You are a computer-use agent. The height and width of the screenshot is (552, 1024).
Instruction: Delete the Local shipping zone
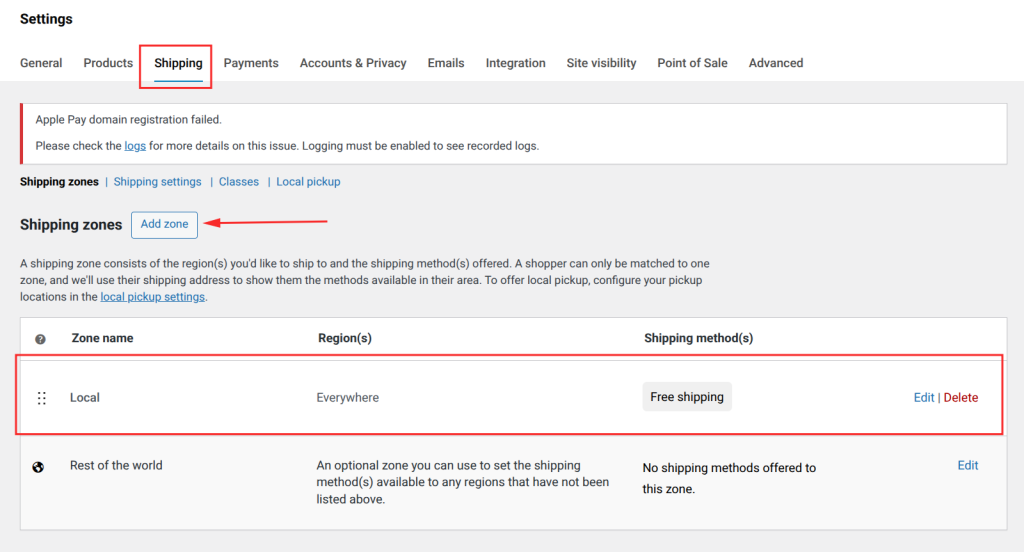click(961, 398)
